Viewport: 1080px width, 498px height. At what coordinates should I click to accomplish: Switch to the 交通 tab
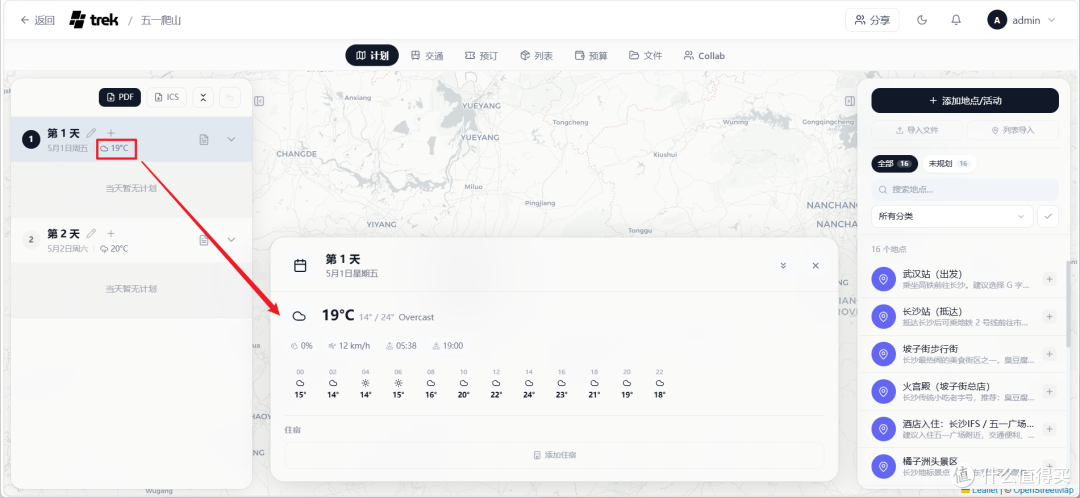[x=427, y=56]
